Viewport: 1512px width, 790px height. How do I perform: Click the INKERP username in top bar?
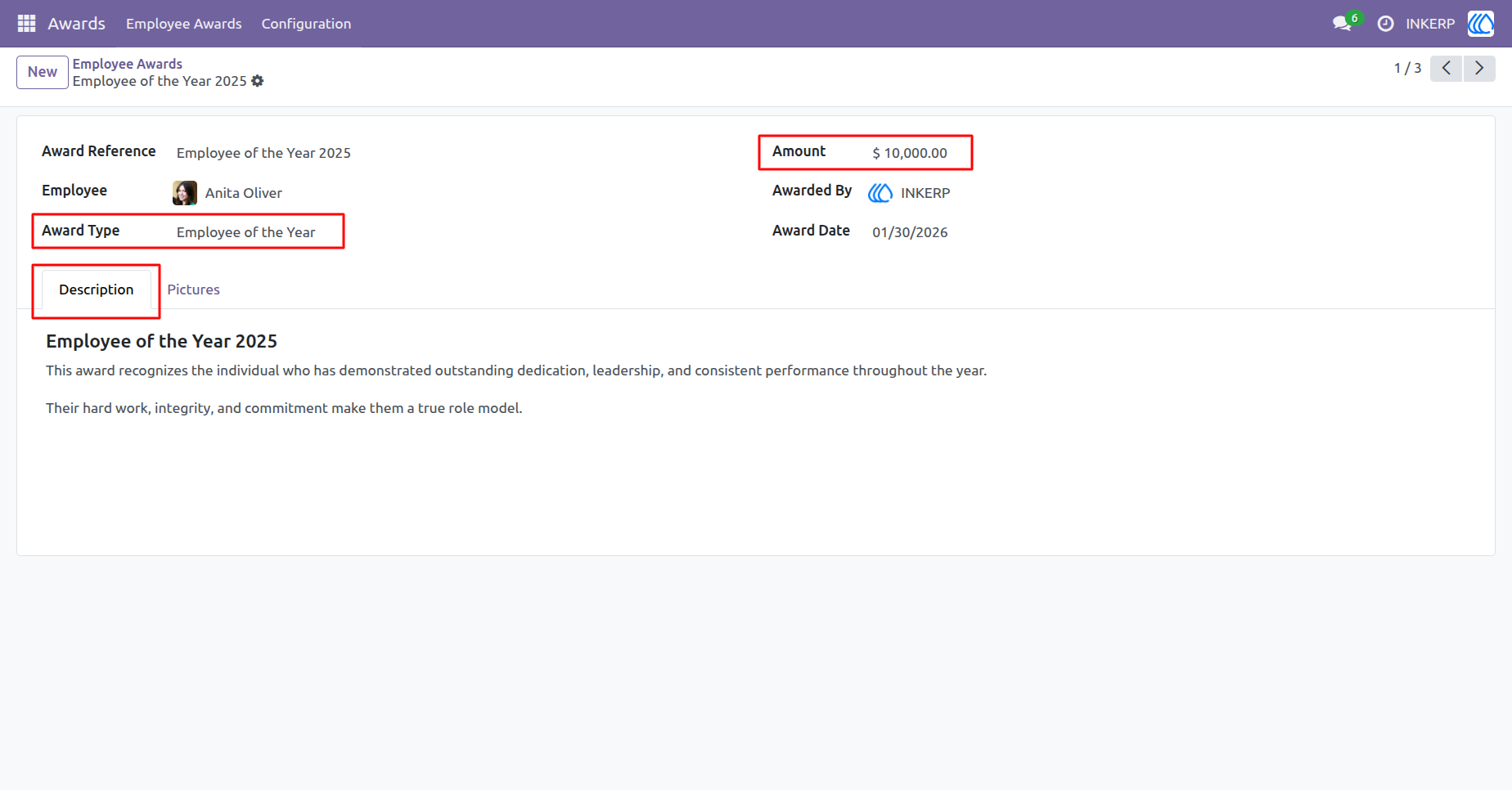(1430, 24)
